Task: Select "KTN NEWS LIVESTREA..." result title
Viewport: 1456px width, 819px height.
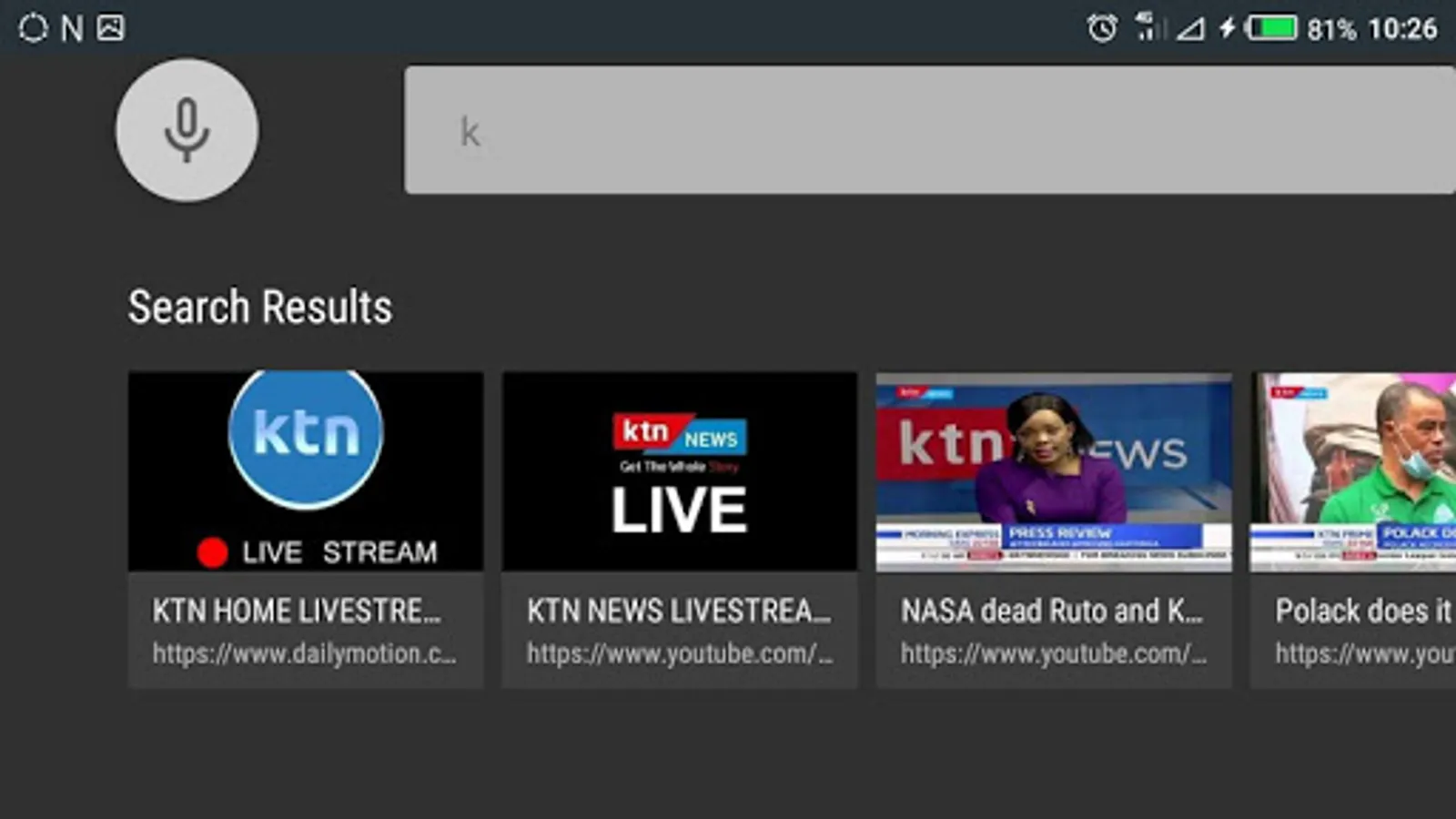Action: [679, 611]
